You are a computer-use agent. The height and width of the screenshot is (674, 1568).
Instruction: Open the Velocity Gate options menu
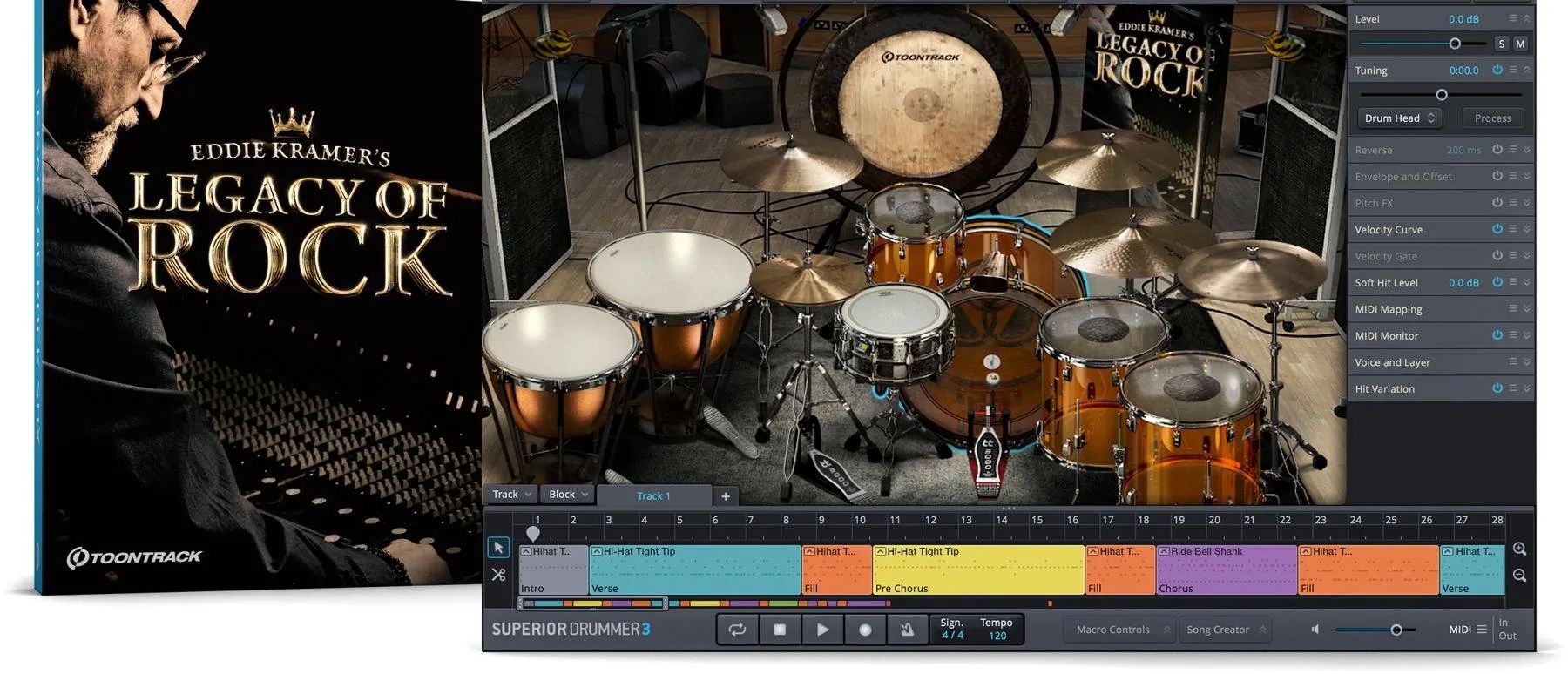1513,255
